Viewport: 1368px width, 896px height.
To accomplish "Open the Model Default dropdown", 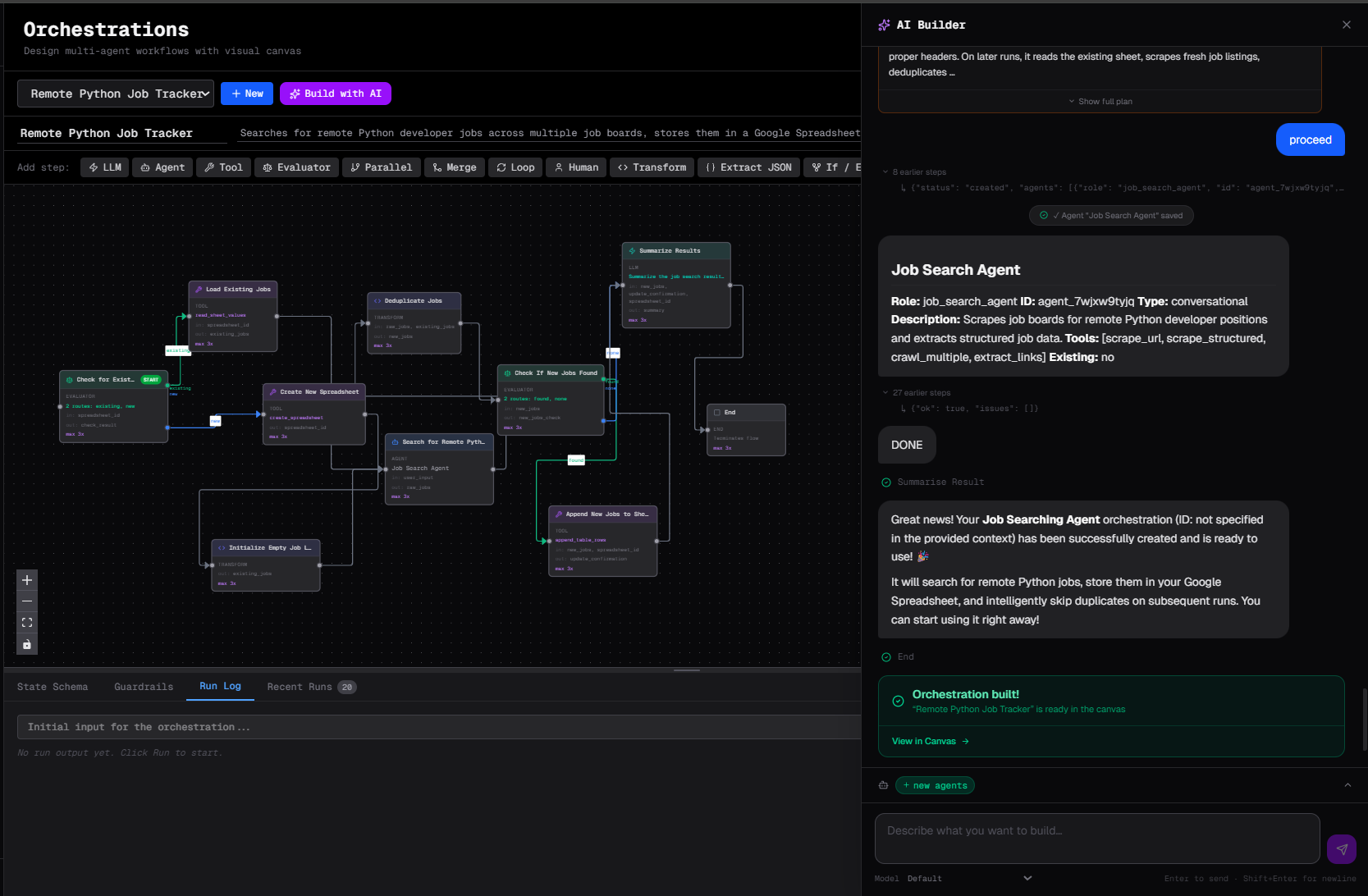I will point(968,878).
